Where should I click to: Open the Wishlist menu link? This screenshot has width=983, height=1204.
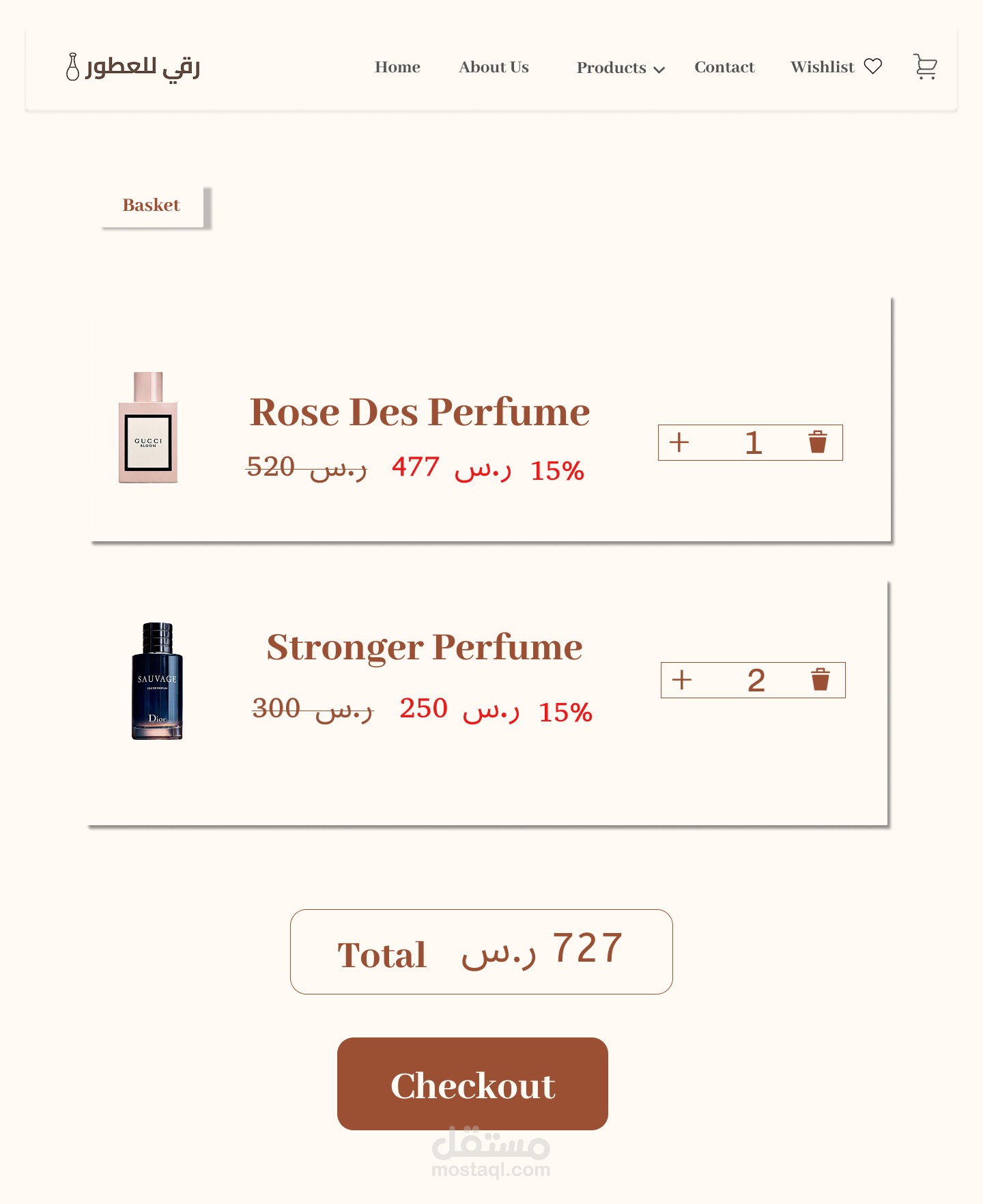pyautogui.click(x=823, y=67)
